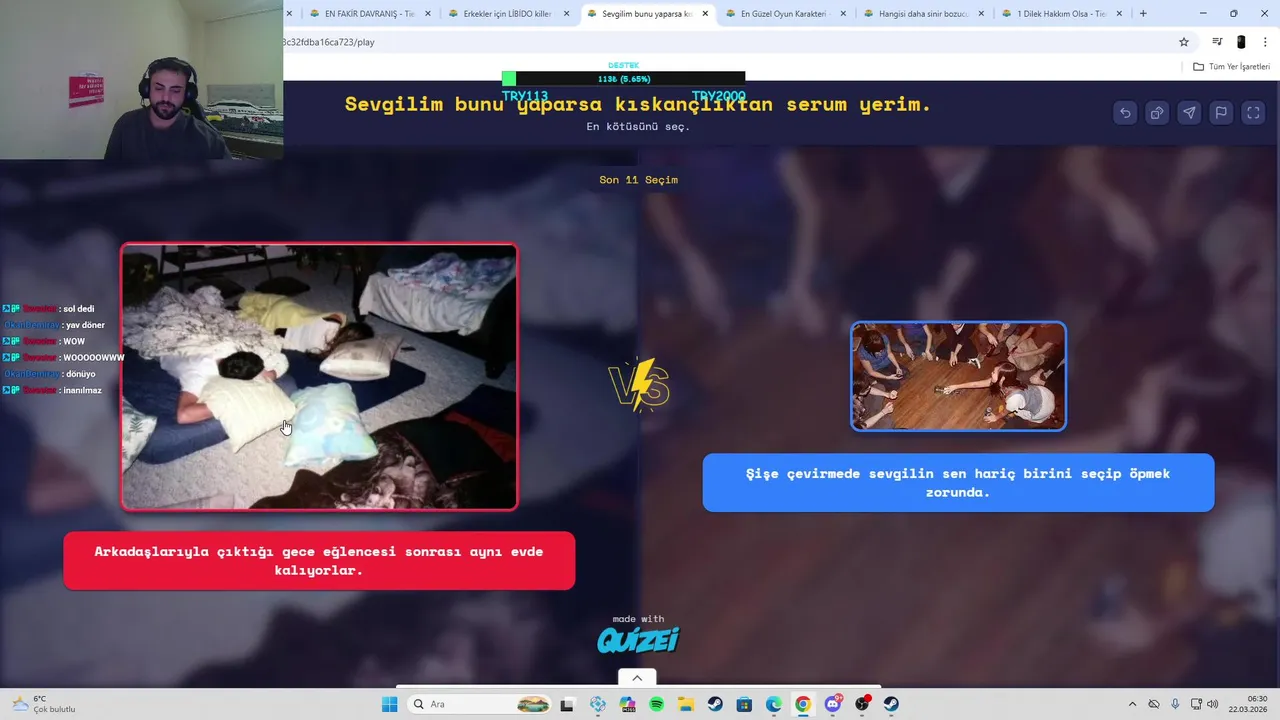Open the volume control in system tray

[1212, 704]
